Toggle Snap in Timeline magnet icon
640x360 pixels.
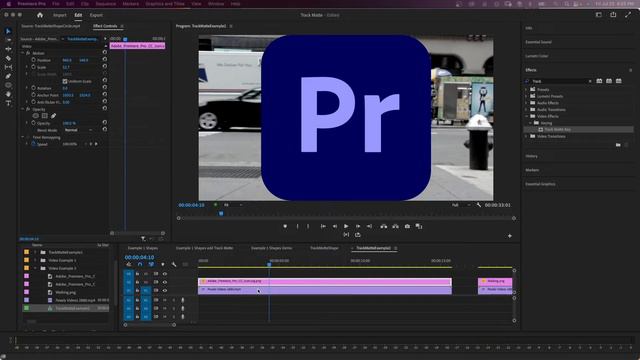(x=140, y=264)
